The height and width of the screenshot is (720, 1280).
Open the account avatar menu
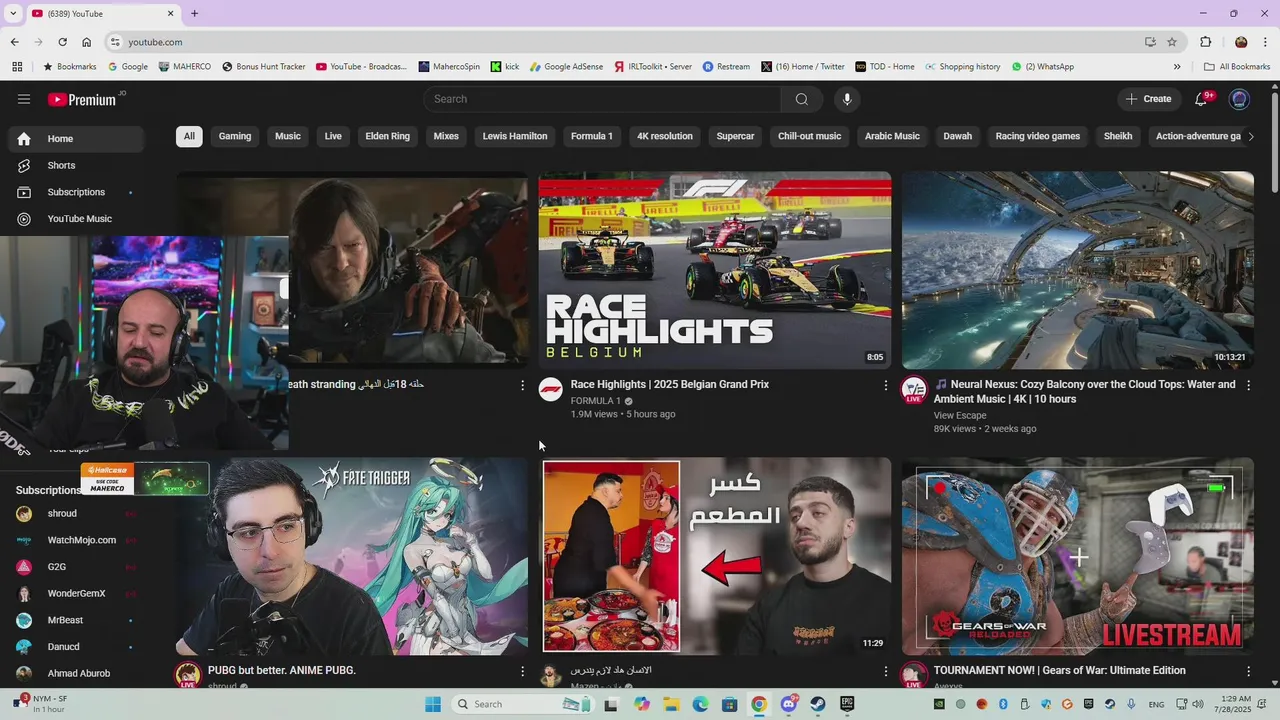(x=1240, y=99)
